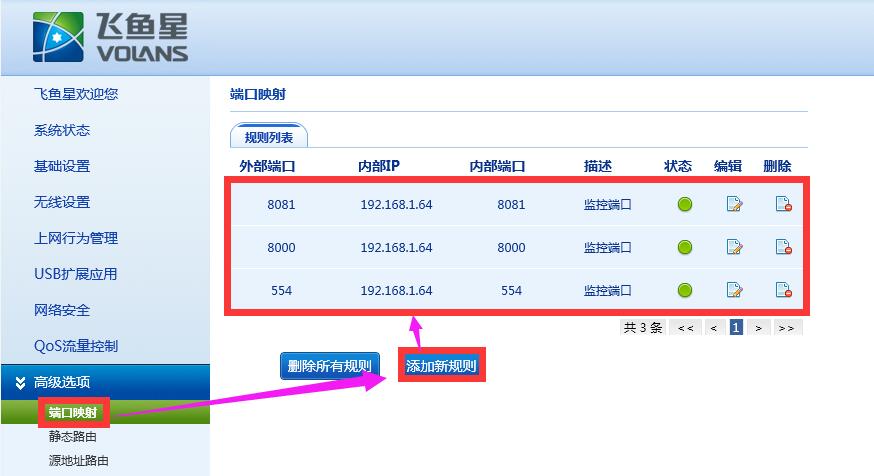Image resolution: width=874 pixels, height=476 pixels.
Task: Click the Volans logo icon
Action: [58, 37]
